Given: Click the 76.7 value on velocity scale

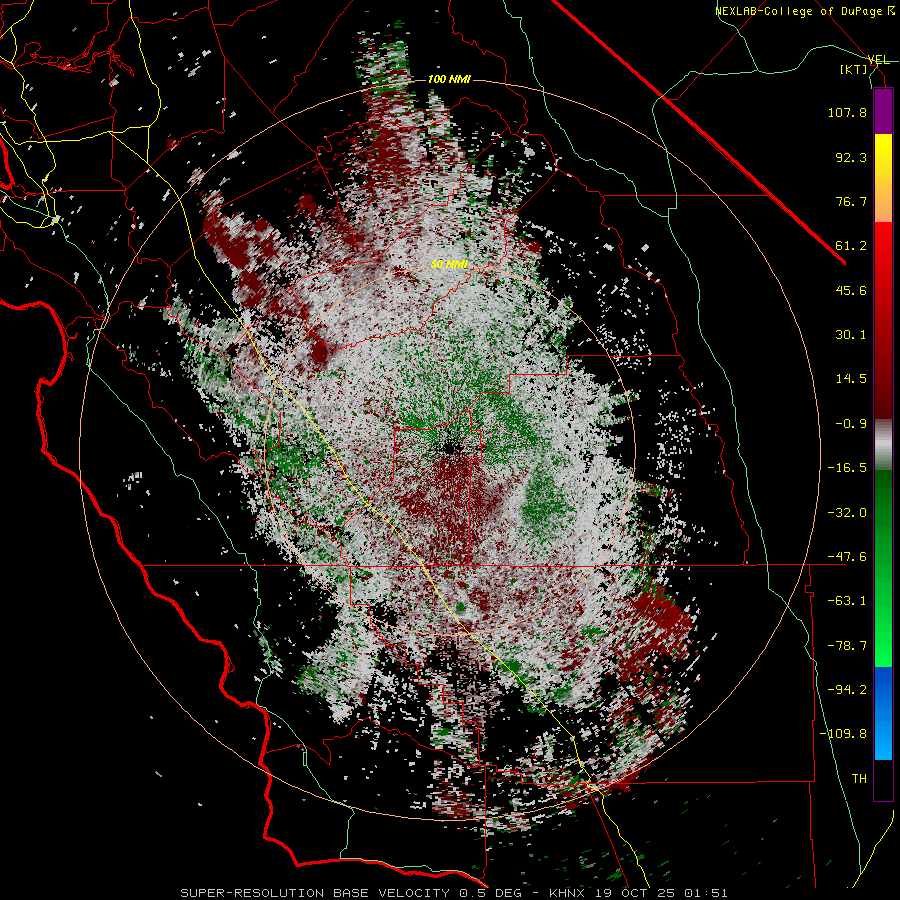Looking at the screenshot, I should click(x=851, y=201).
